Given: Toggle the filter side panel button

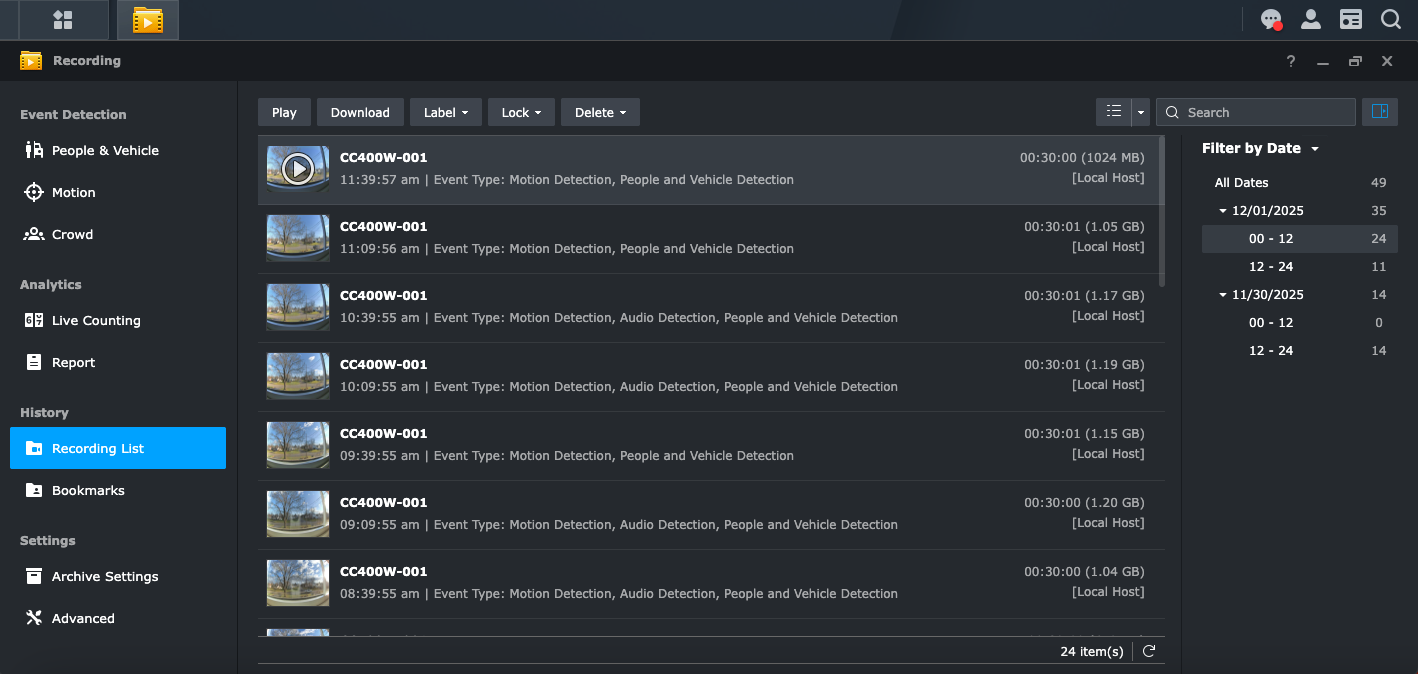Looking at the screenshot, I should pyautogui.click(x=1380, y=112).
